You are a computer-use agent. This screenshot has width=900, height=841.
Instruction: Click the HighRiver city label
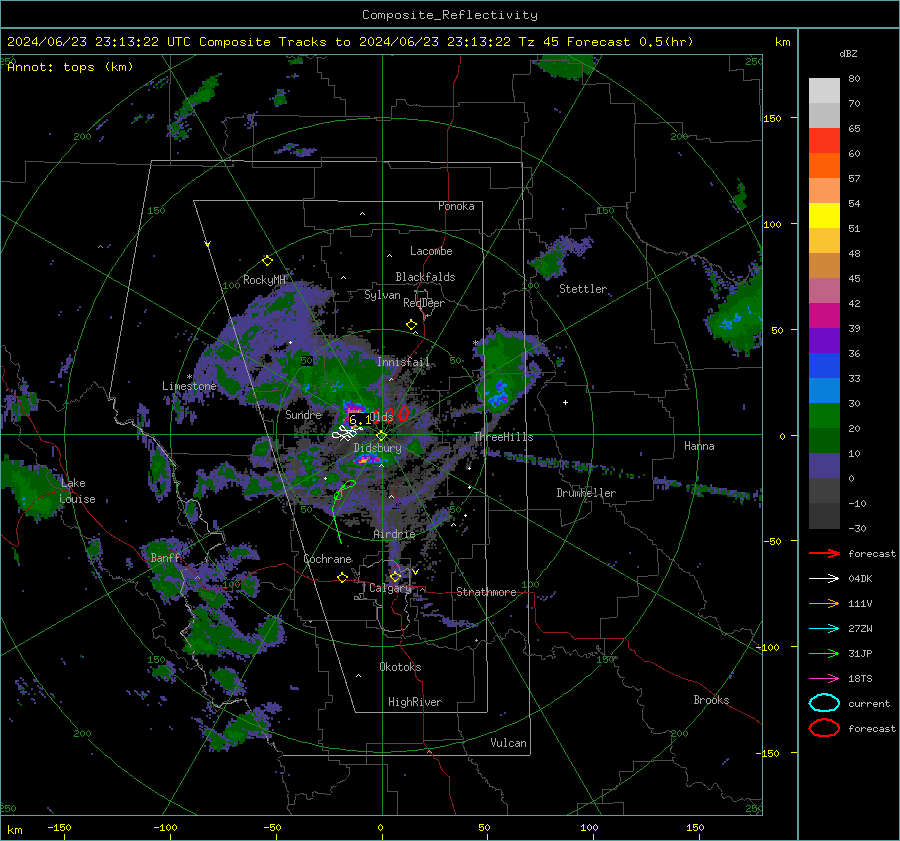415,703
